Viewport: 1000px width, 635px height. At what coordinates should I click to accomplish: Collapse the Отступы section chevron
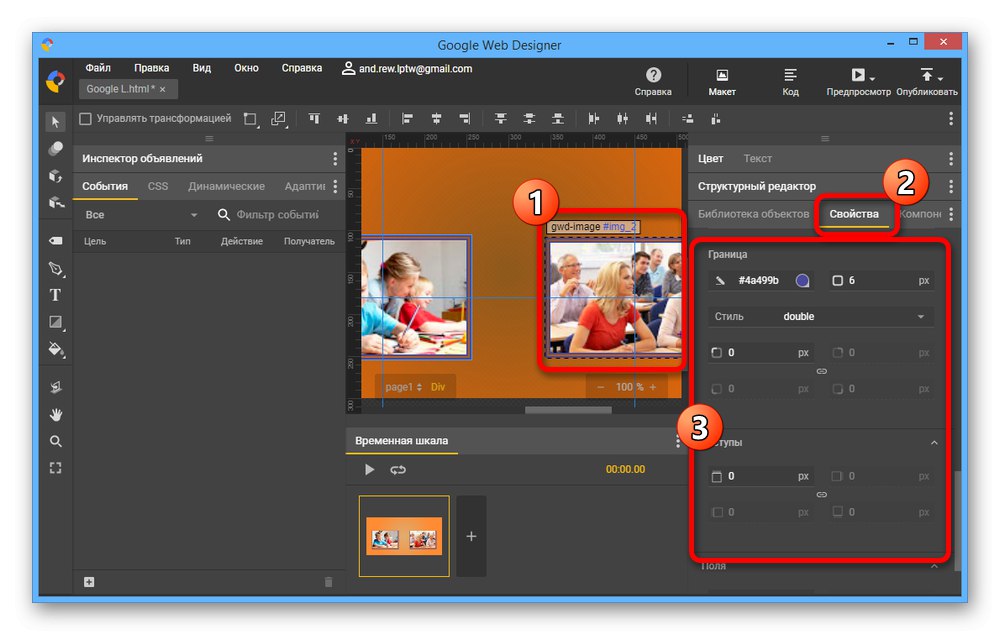coord(934,443)
